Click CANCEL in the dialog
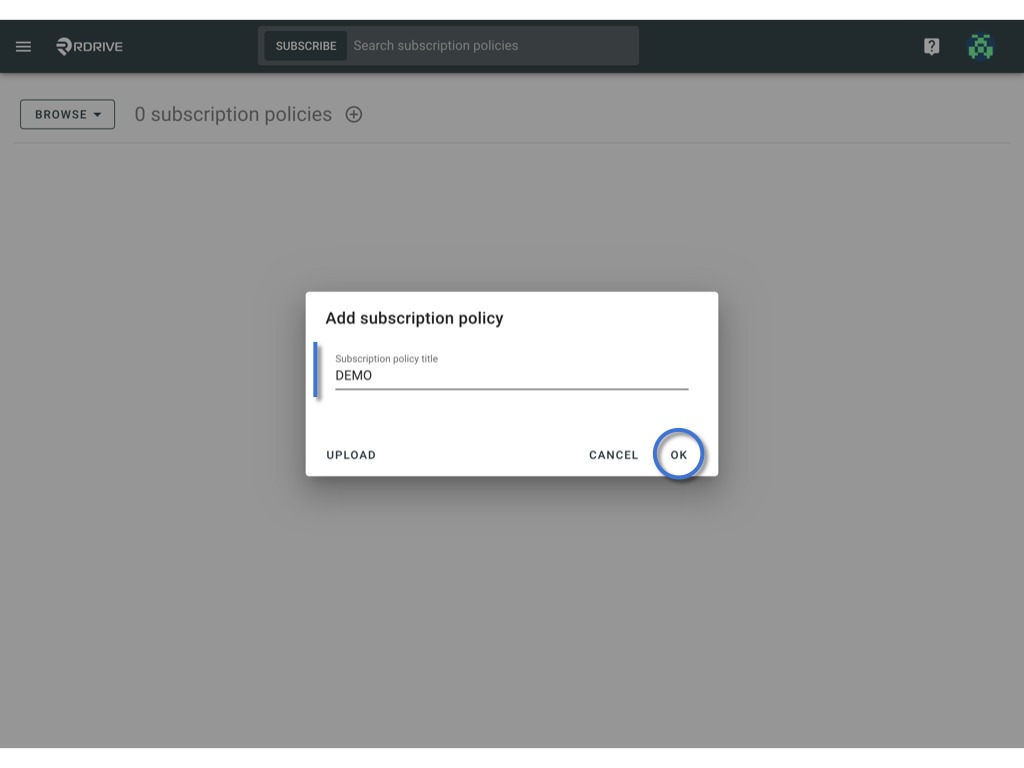This screenshot has height=768, width=1024. (x=613, y=455)
